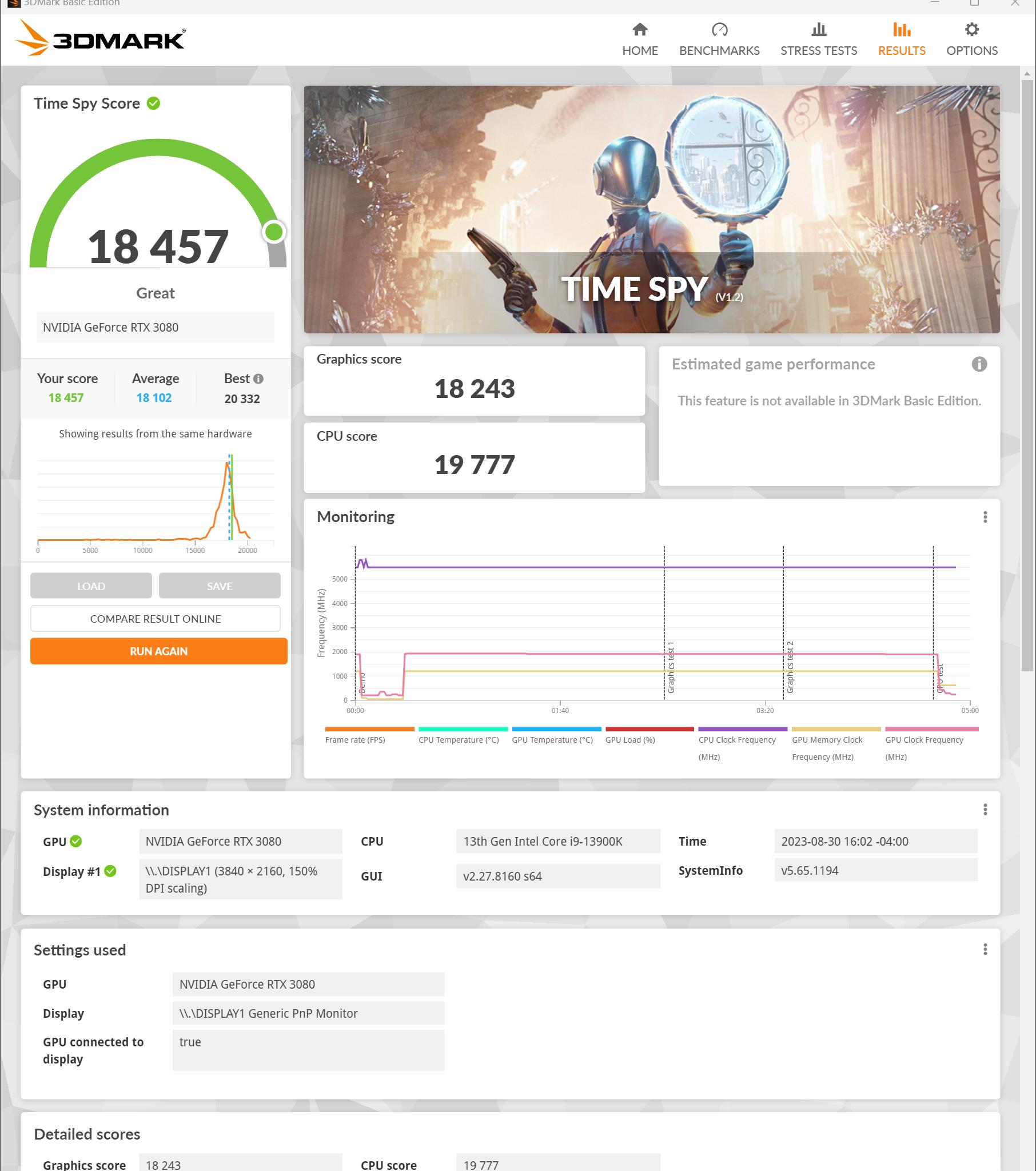
Task: Click DISPLAY1 Generic PnP Monitor field
Action: tap(308, 1013)
